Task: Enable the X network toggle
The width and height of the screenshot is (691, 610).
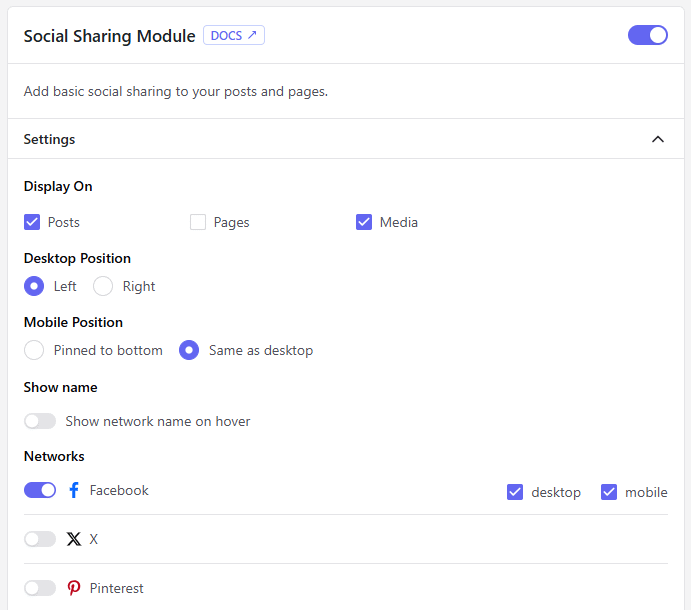Action: pos(40,539)
